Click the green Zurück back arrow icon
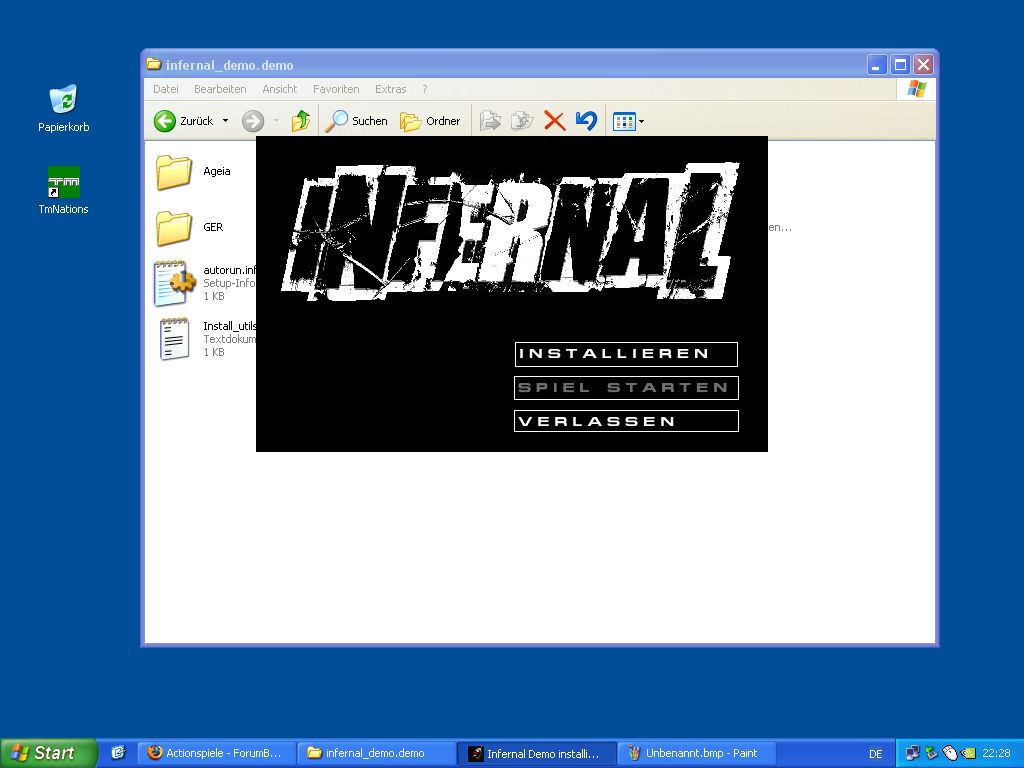This screenshot has height=768, width=1024. coord(165,121)
